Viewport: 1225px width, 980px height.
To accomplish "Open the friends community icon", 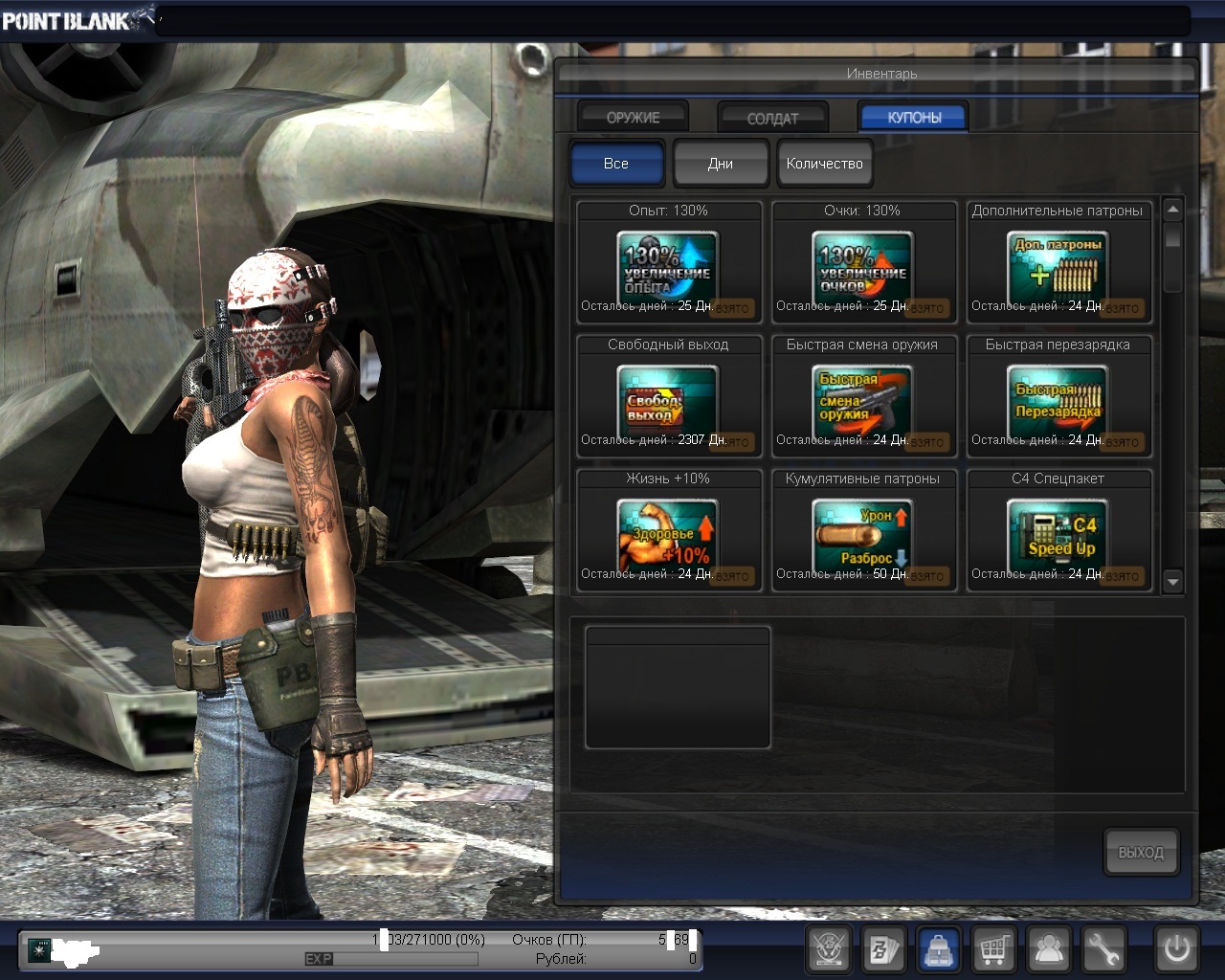I will pos(1050,949).
